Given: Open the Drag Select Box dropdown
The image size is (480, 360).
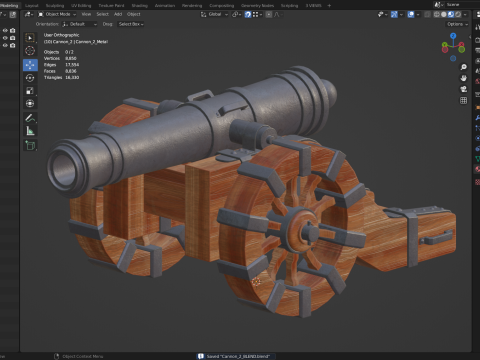Looking at the screenshot, I should (131, 24).
